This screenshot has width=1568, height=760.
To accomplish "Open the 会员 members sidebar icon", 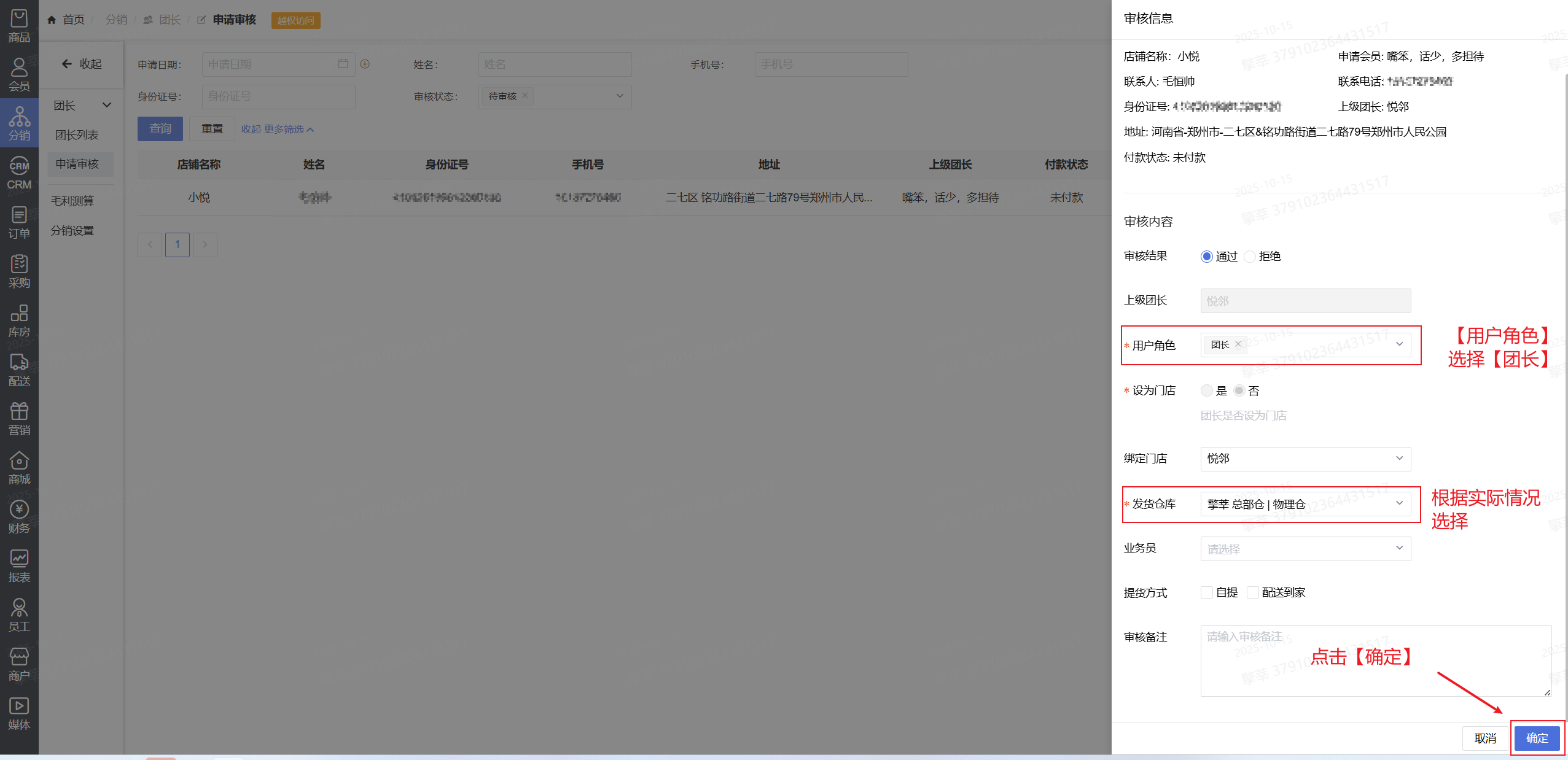I will [x=19, y=74].
